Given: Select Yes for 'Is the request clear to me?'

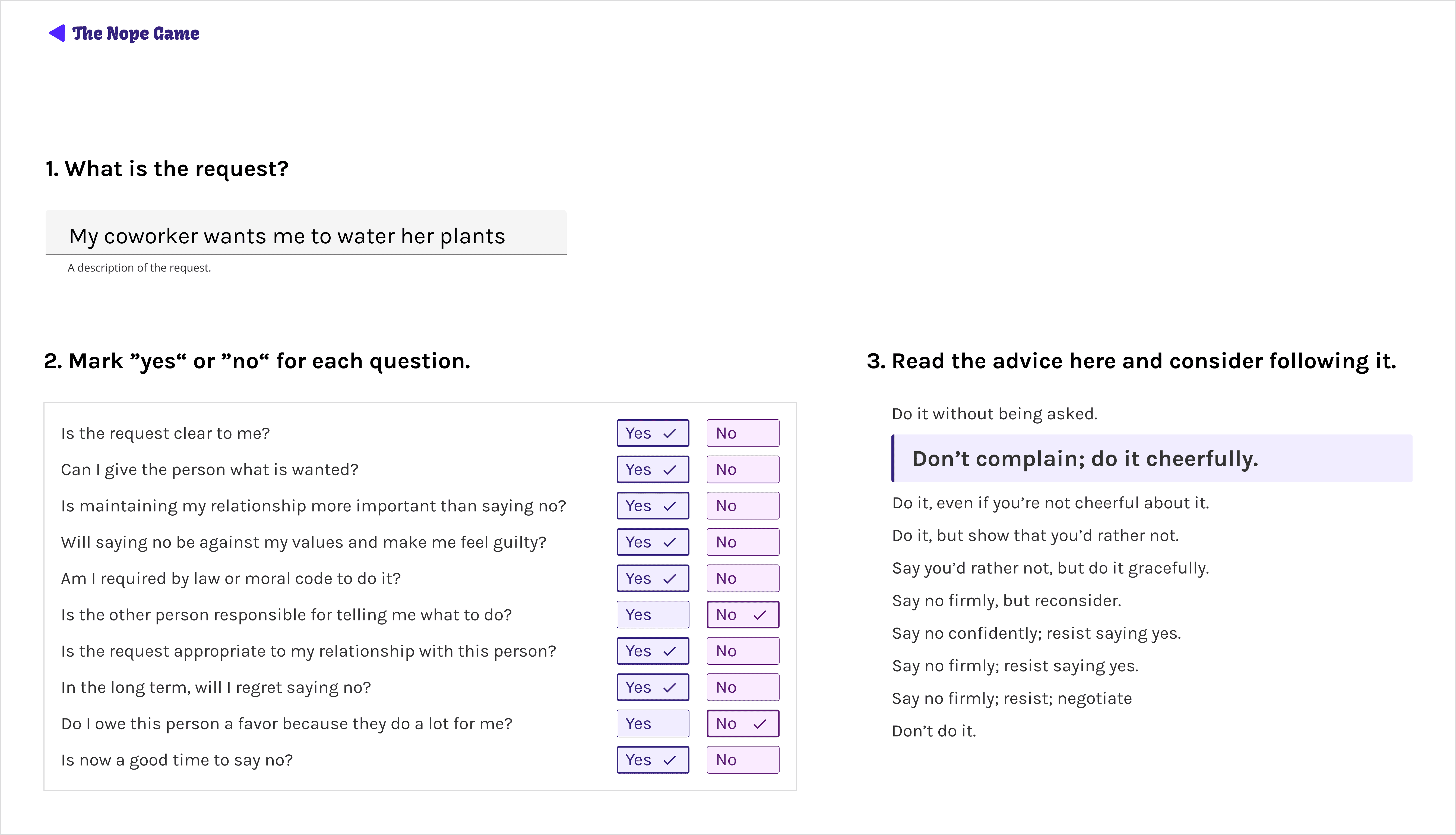Looking at the screenshot, I should point(653,433).
